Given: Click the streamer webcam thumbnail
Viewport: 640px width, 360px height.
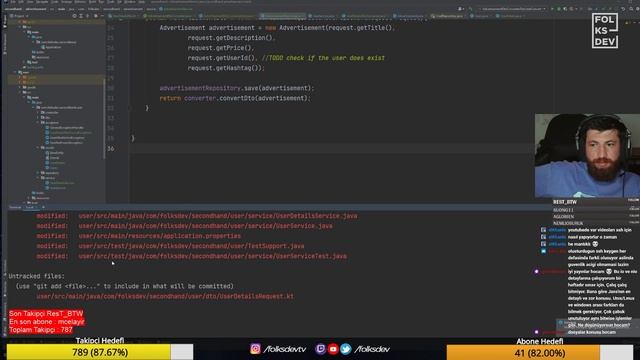Looking at the screenshot, I should pos(587,156).
